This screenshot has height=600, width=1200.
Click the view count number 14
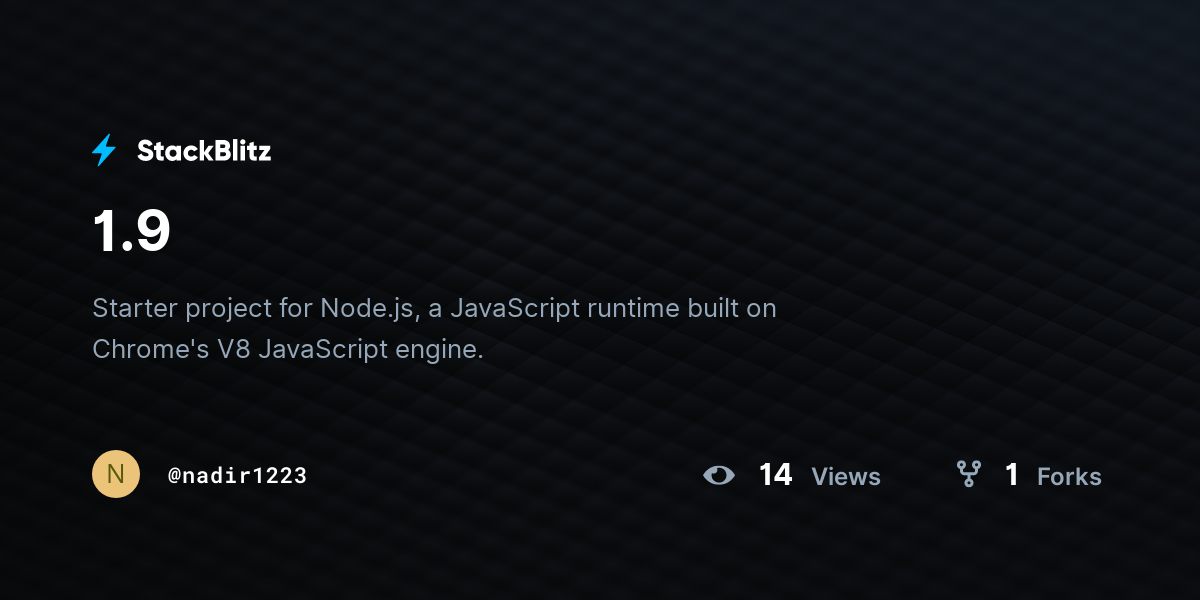[775, 475]
